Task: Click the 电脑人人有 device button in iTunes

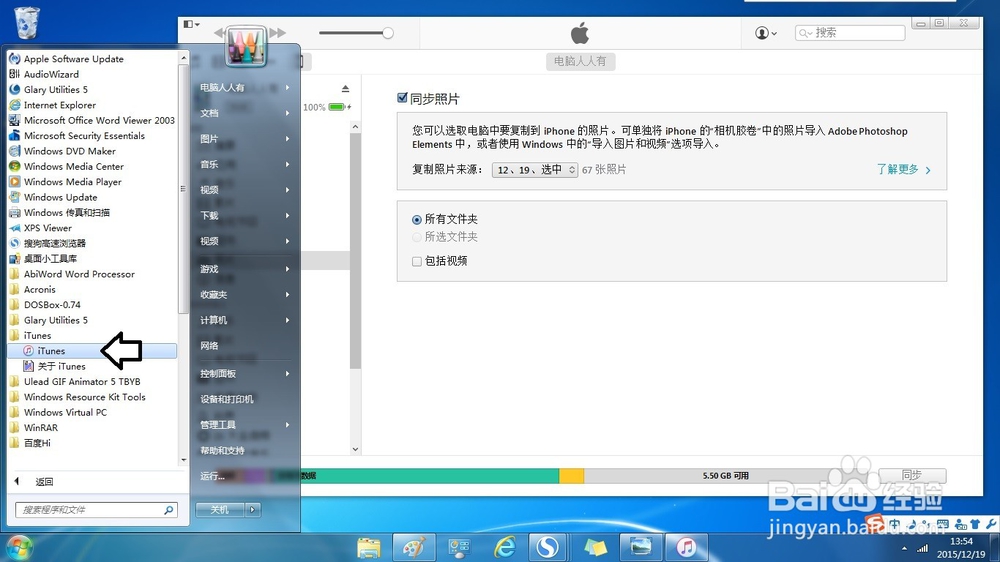Action: click(580, 61)
